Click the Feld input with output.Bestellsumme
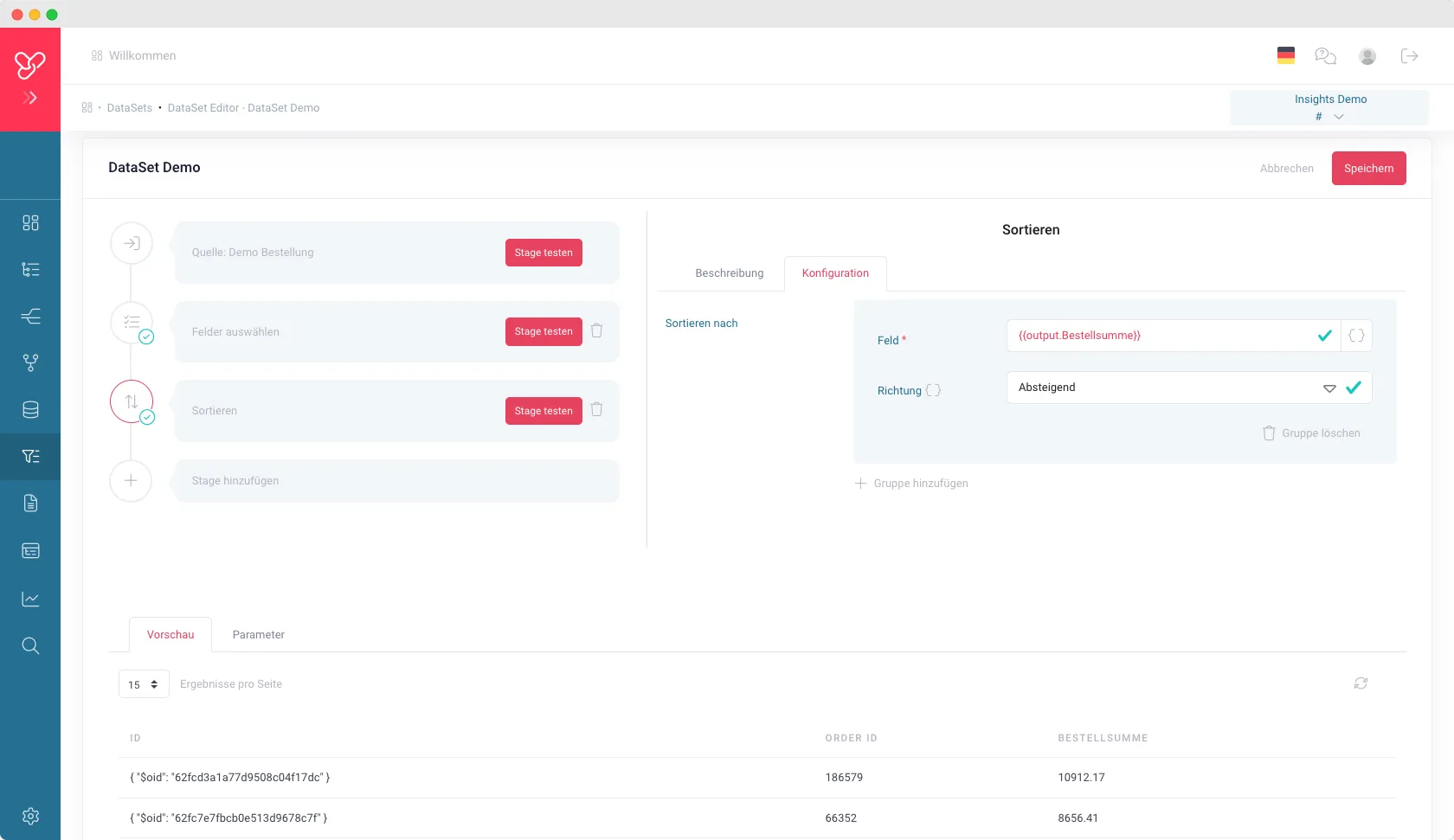Screen dimensions: 1454x840 coord(1174,336)
